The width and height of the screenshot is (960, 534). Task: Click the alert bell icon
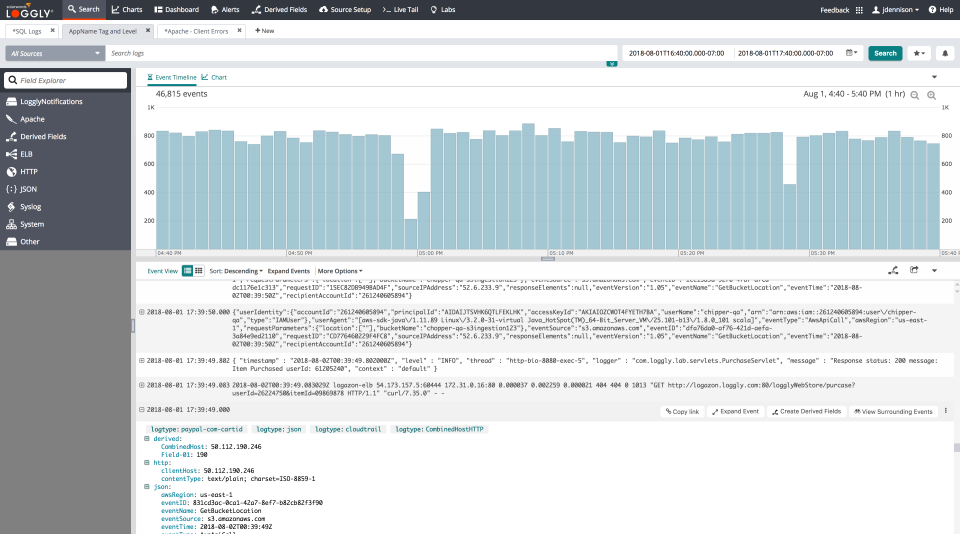(945, 53)
